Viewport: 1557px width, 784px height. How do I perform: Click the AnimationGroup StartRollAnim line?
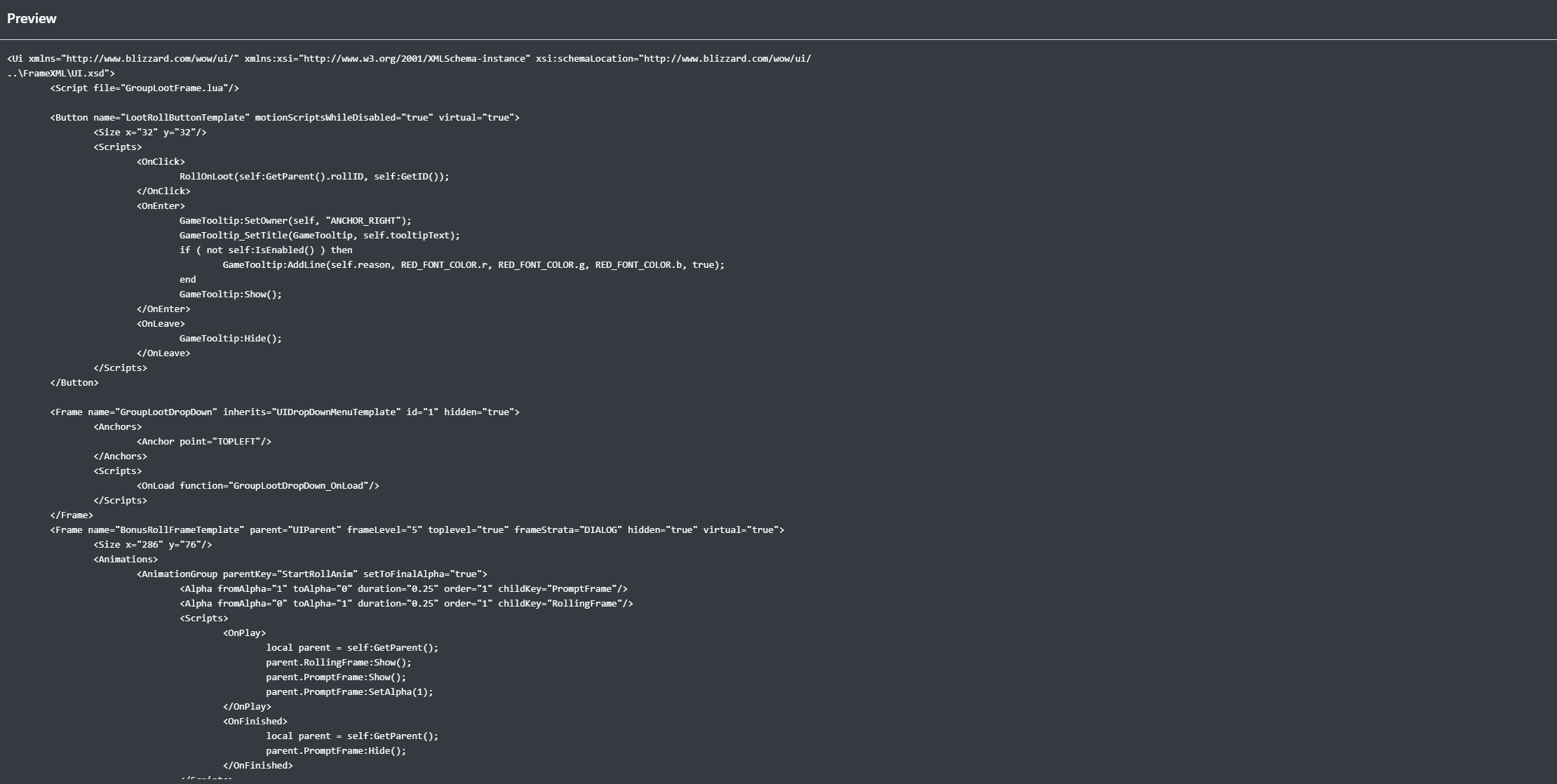311,574
